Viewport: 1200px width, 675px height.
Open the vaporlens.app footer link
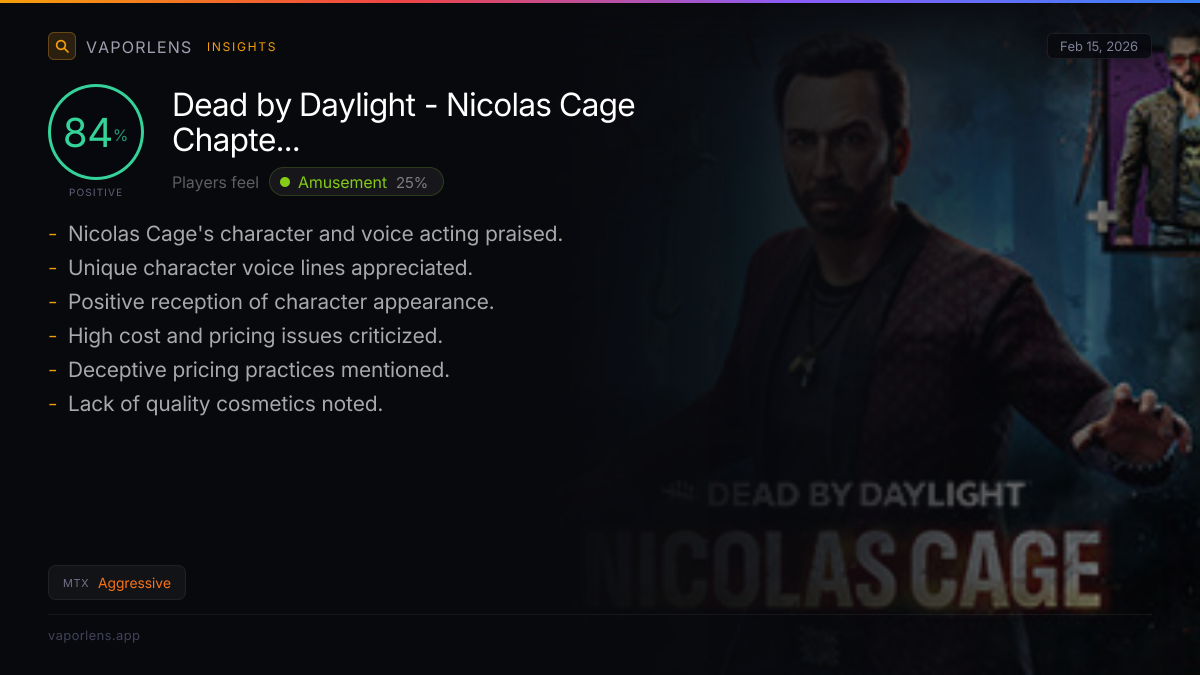94,635
